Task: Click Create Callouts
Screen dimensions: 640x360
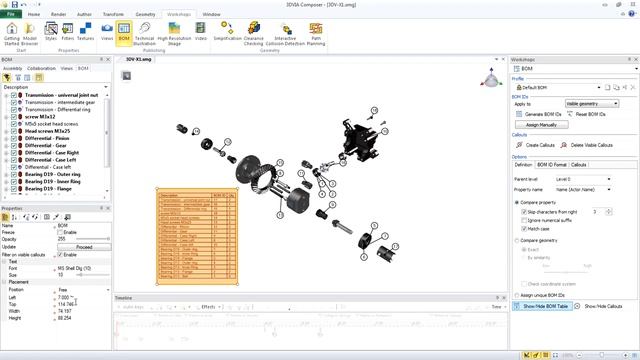Action: pos(535,145)
